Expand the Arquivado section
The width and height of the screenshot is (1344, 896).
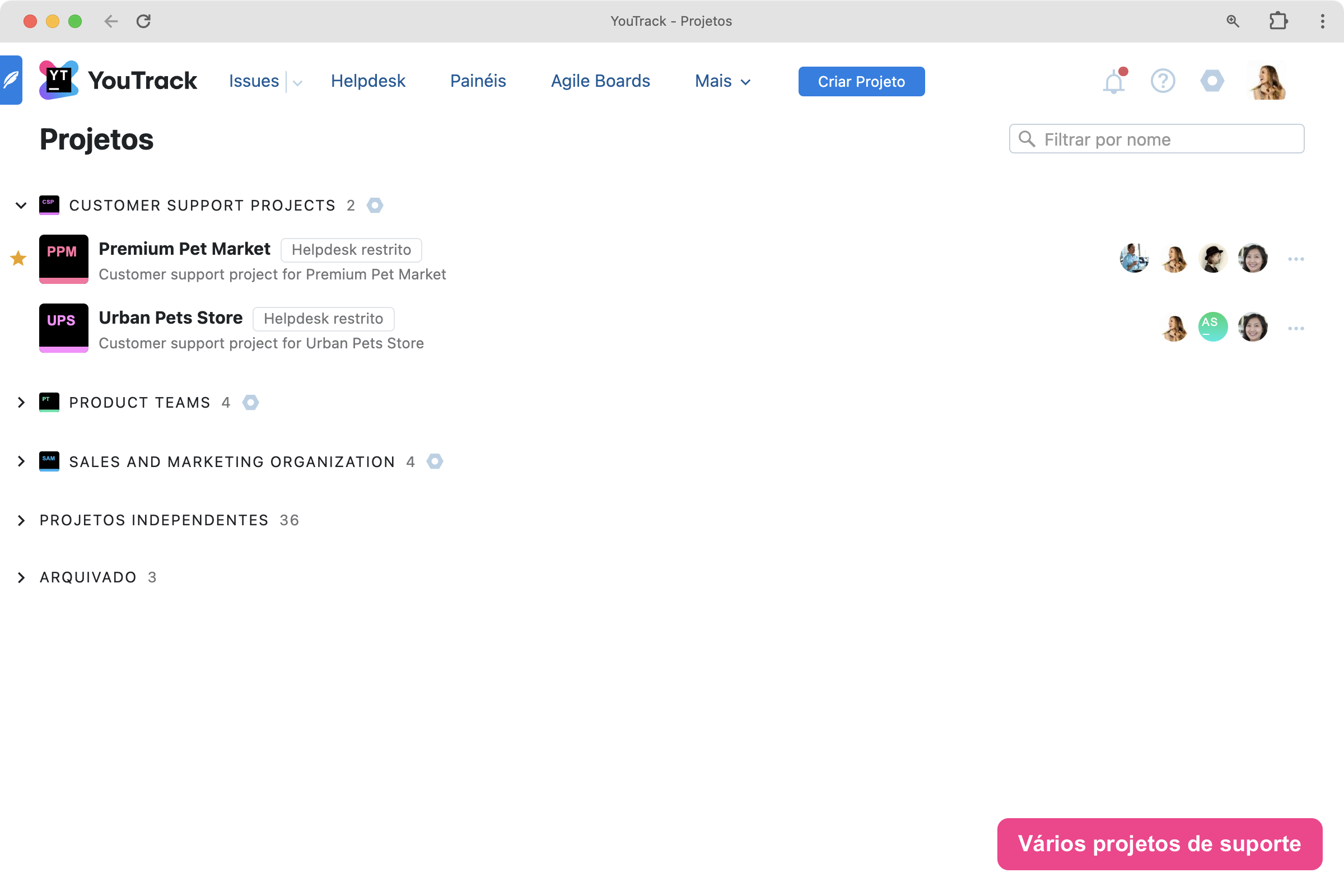coord(21,577)
